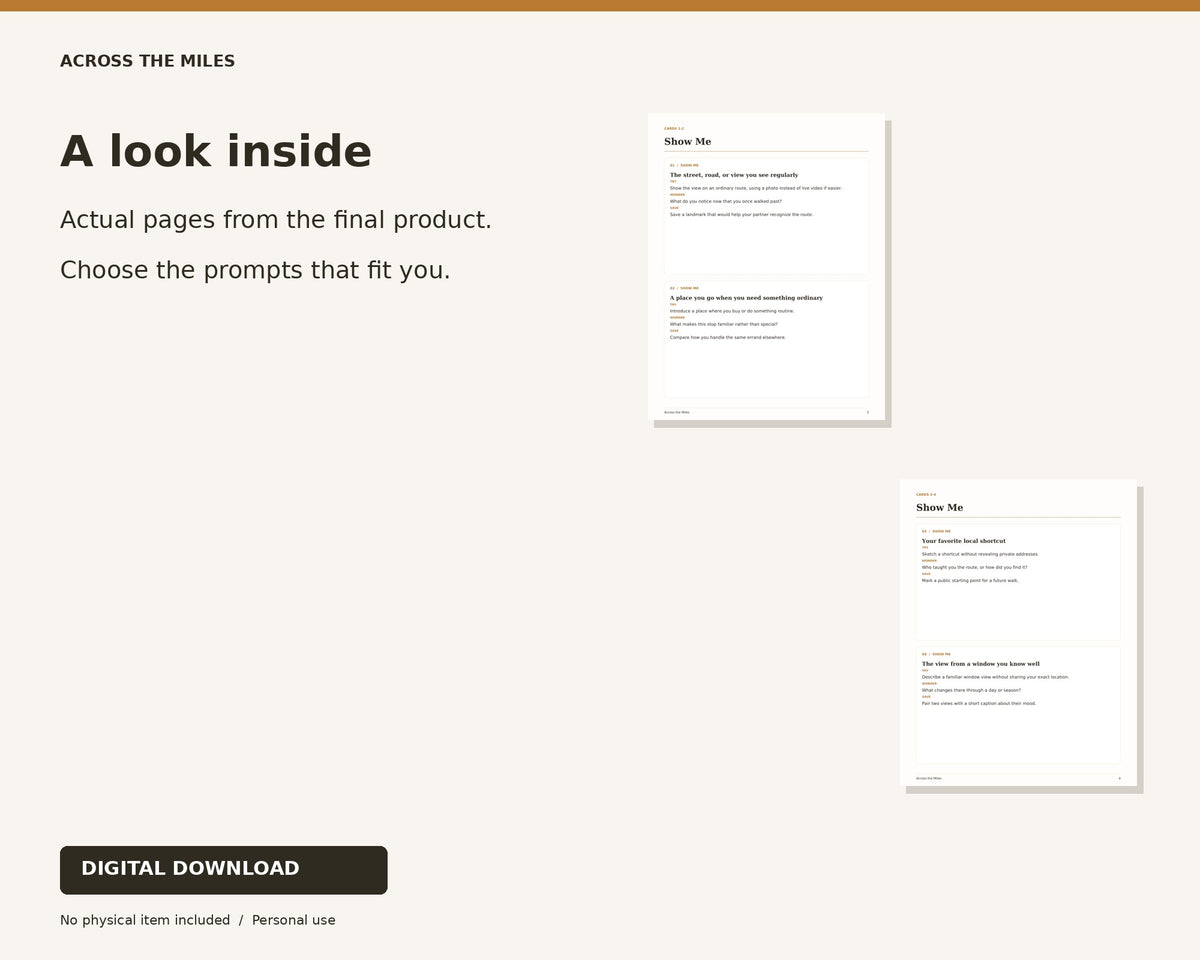
Task: Click the DIGITAL DOWNLOAD button
Action: click(223, 870)
